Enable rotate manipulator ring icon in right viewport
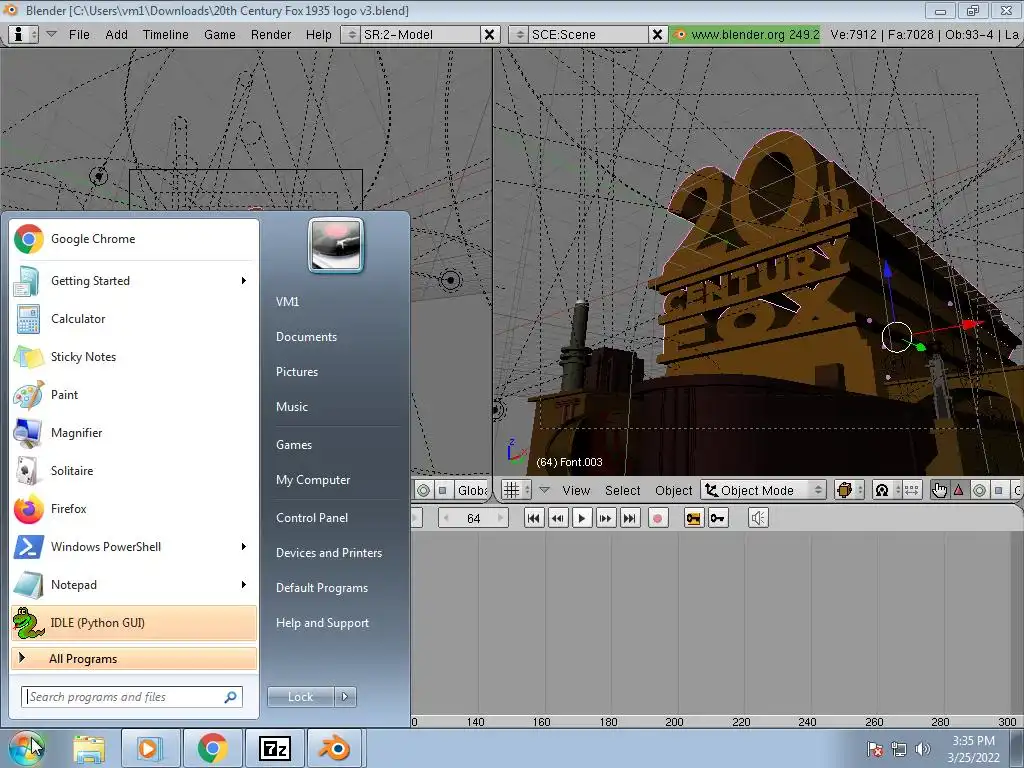Viewport: 1024px width, 768px height. point(979,490)
